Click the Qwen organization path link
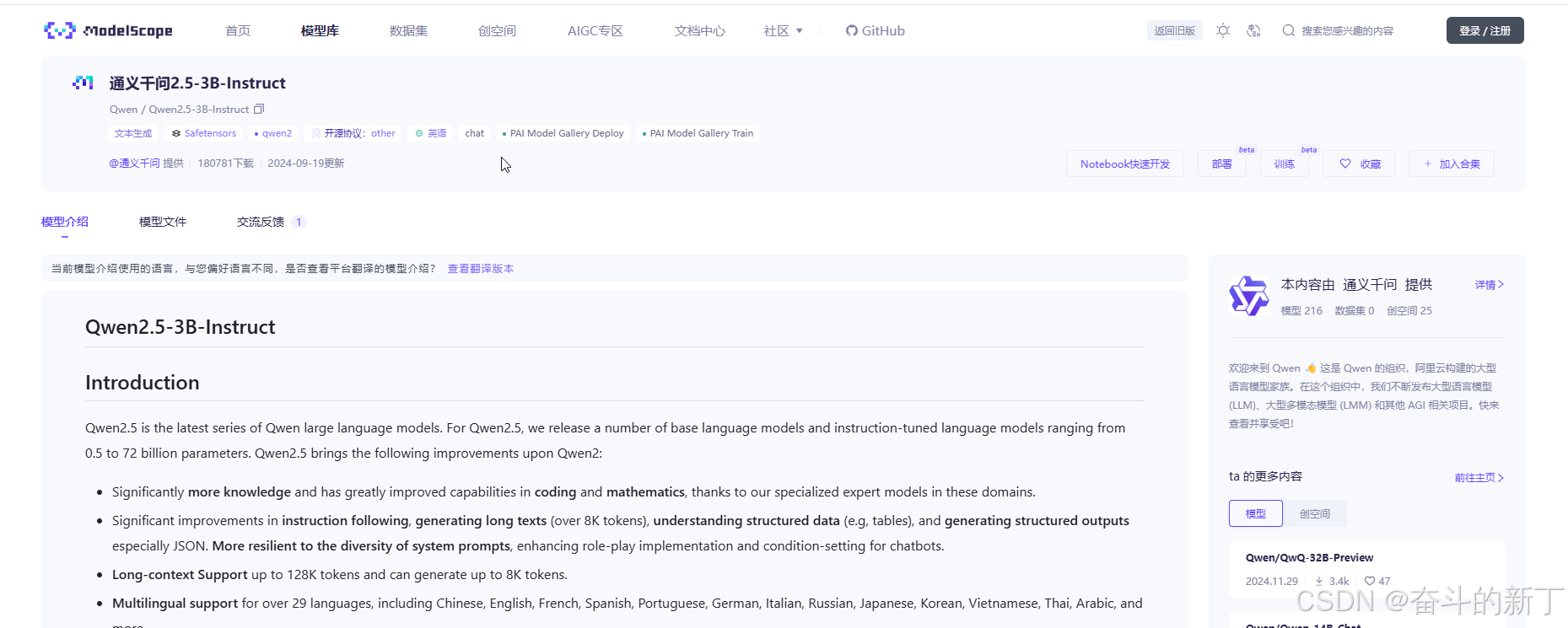Screen dimensions: 1568x628 coord(123,110)
